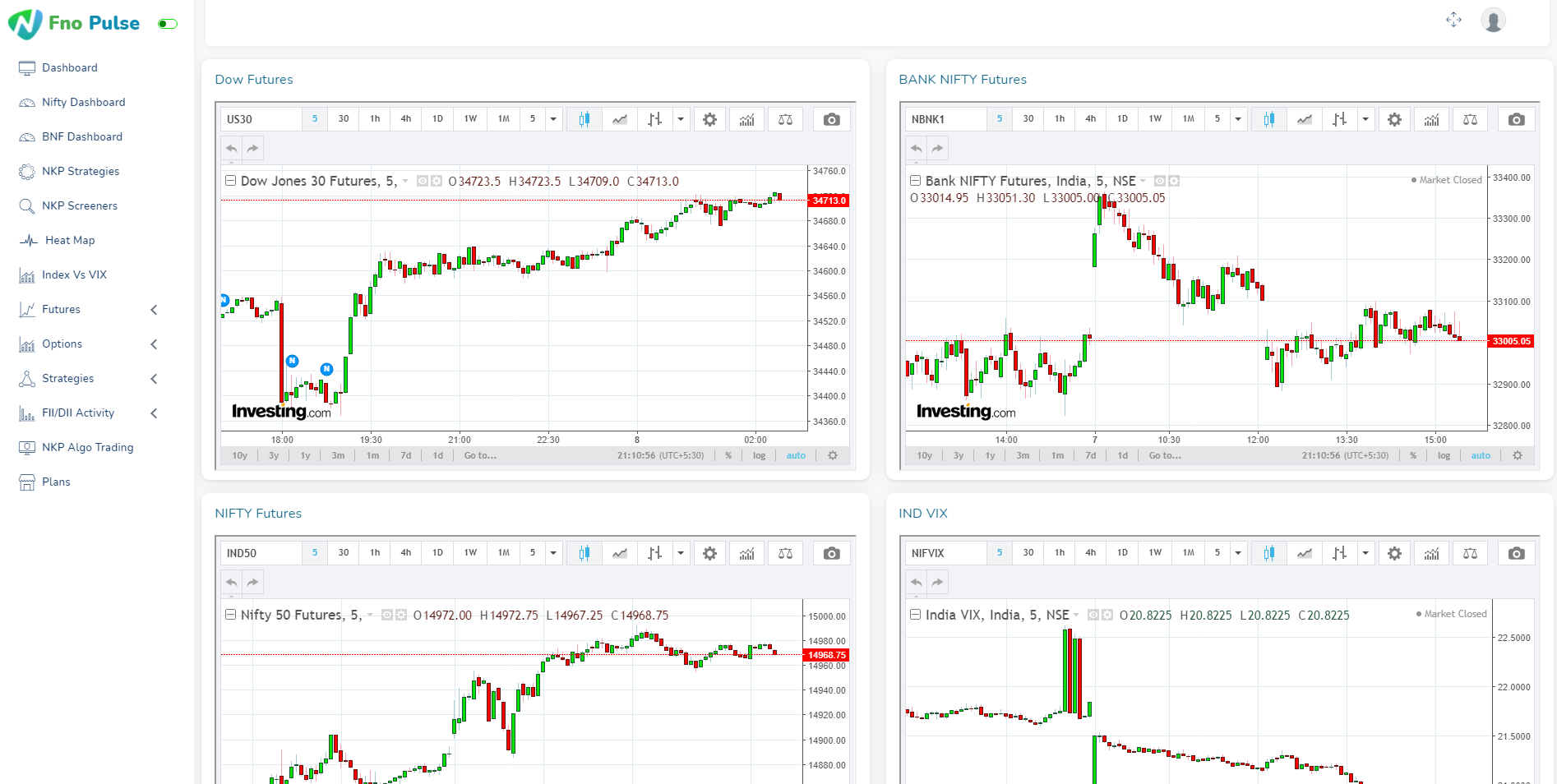Open the interval dropdown arrow on Dow Futures chart

(x=553, y=119)
